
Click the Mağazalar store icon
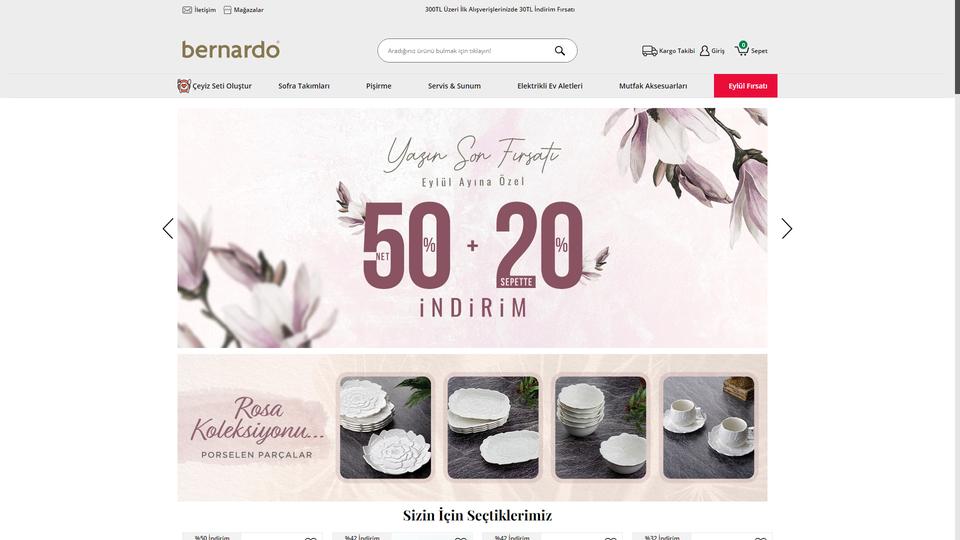pyautogui.click(x=227, y=10)
